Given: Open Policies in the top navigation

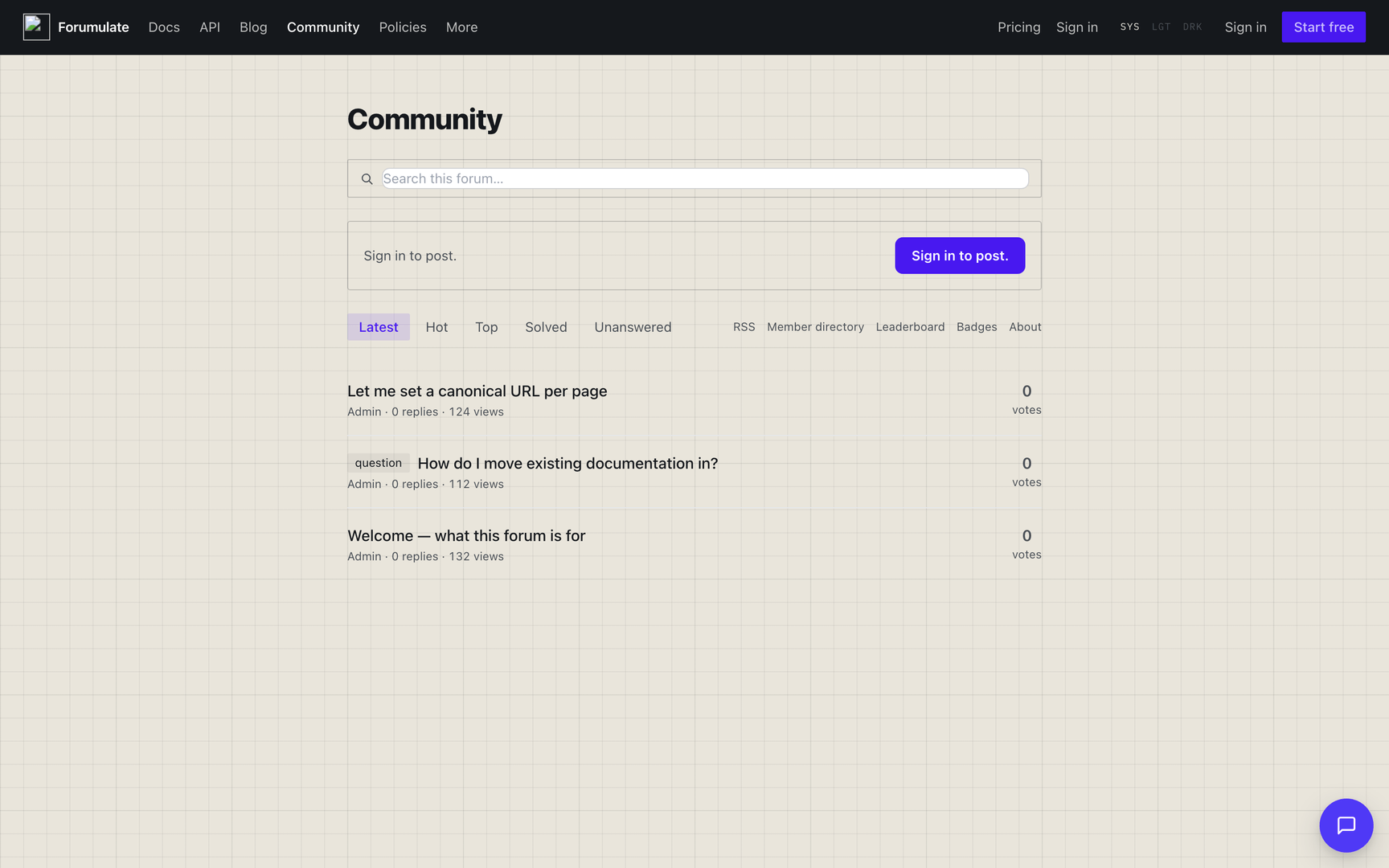Looking at the screenshot, I should click(403, 27).
